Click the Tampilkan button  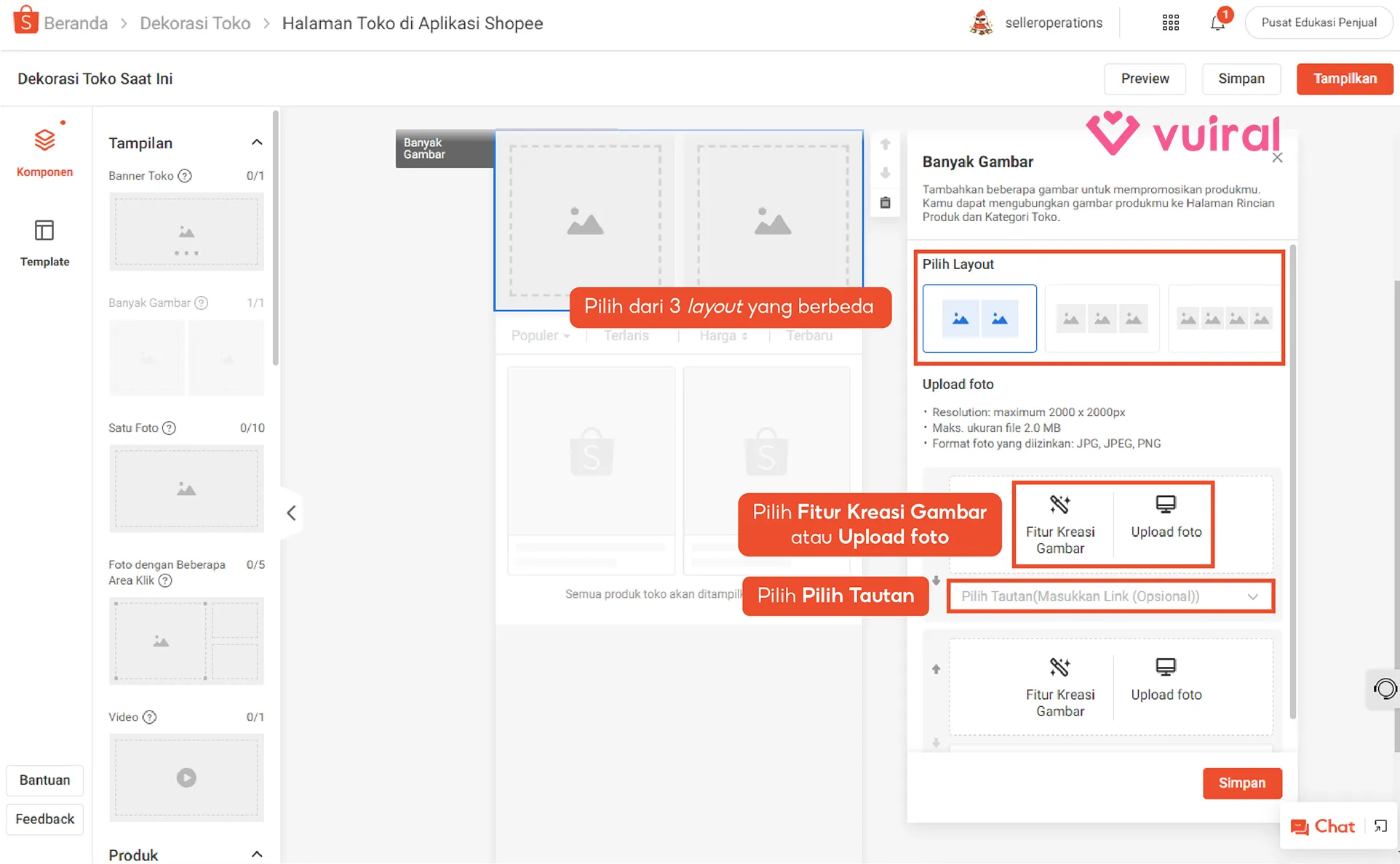click(x=1344, y=79)
